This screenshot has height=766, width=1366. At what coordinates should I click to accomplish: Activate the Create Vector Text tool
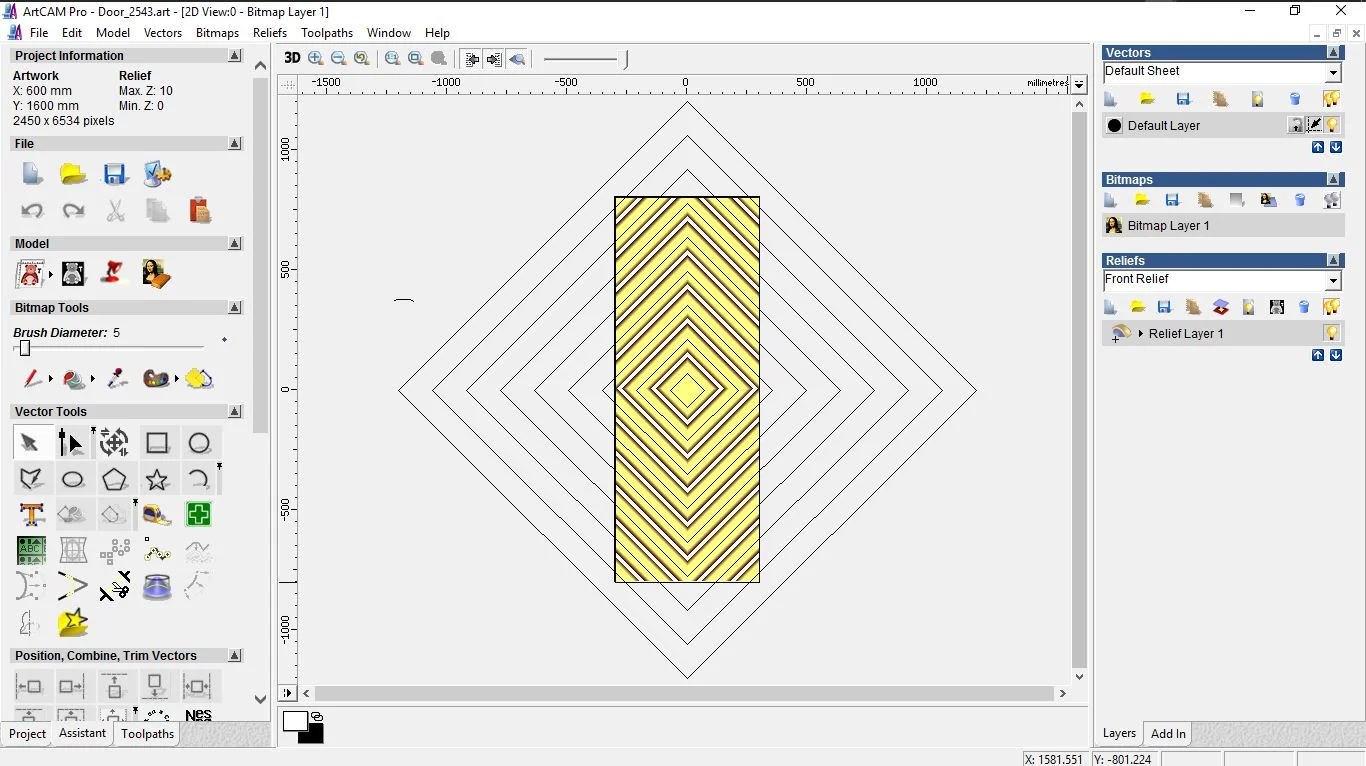[x=31, y=515]
